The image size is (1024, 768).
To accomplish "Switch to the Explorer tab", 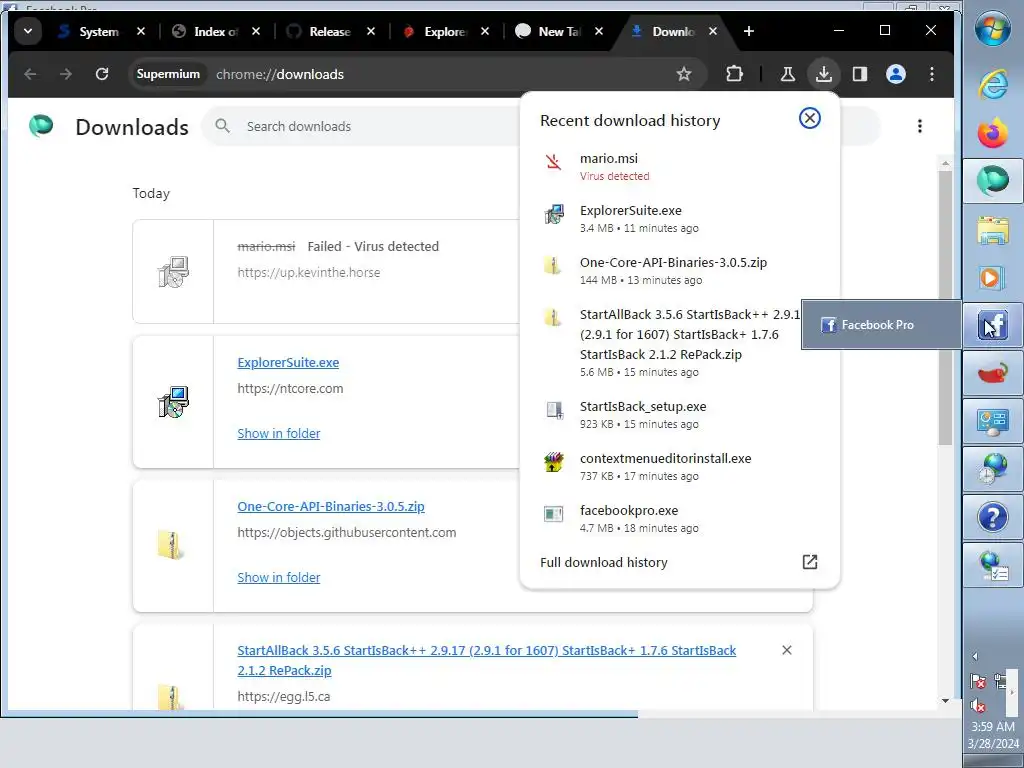I will [445, 31].
